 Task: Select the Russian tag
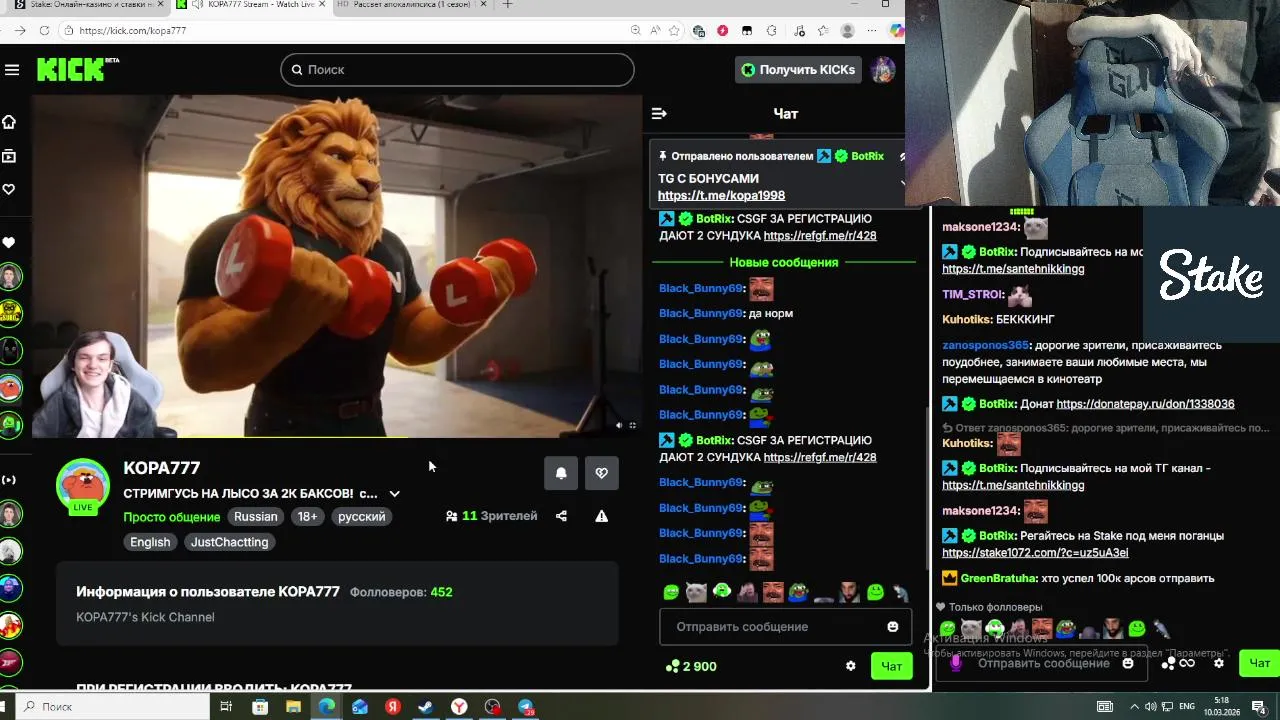click(x=256, y=517)
